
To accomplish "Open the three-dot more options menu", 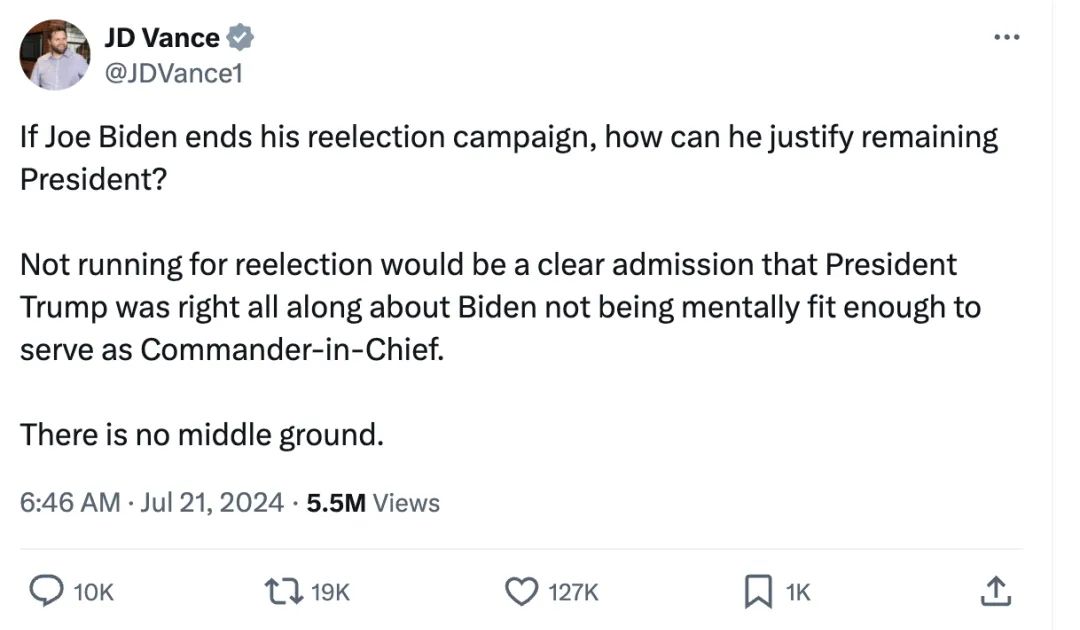I will (x=1006, y=37).
